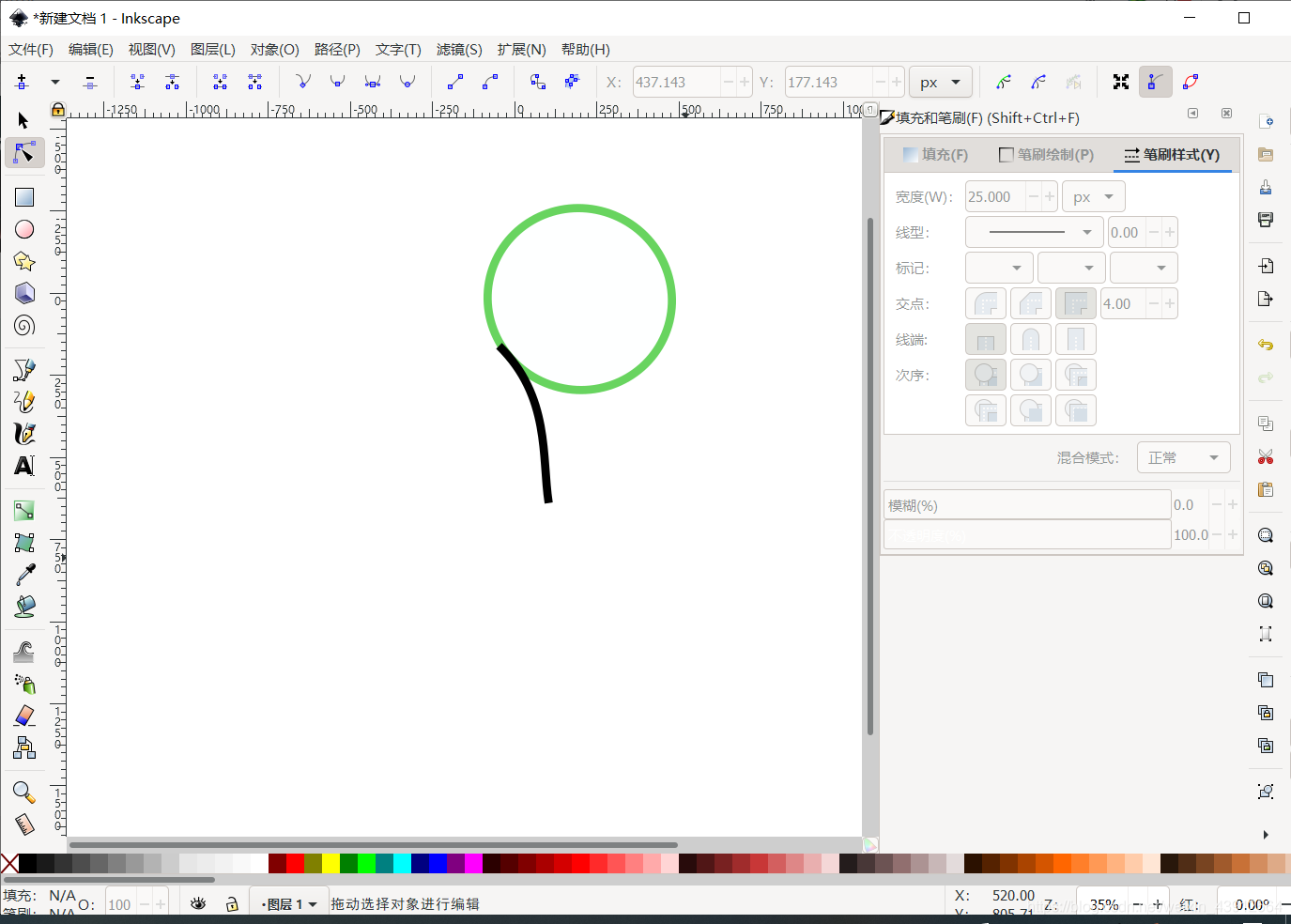Click the X coordinate 437.143 field
Image resolution: width=1291 pixels, height=924 pixels.
click(676, 83)
